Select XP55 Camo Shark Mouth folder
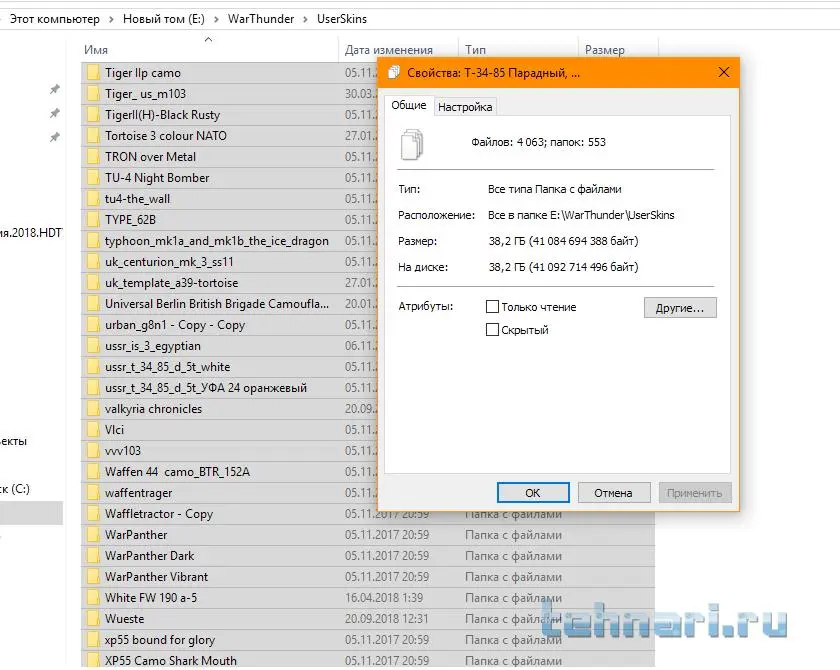Image resolution: width=840 pixels, height=670 pixels. point(171,661)
